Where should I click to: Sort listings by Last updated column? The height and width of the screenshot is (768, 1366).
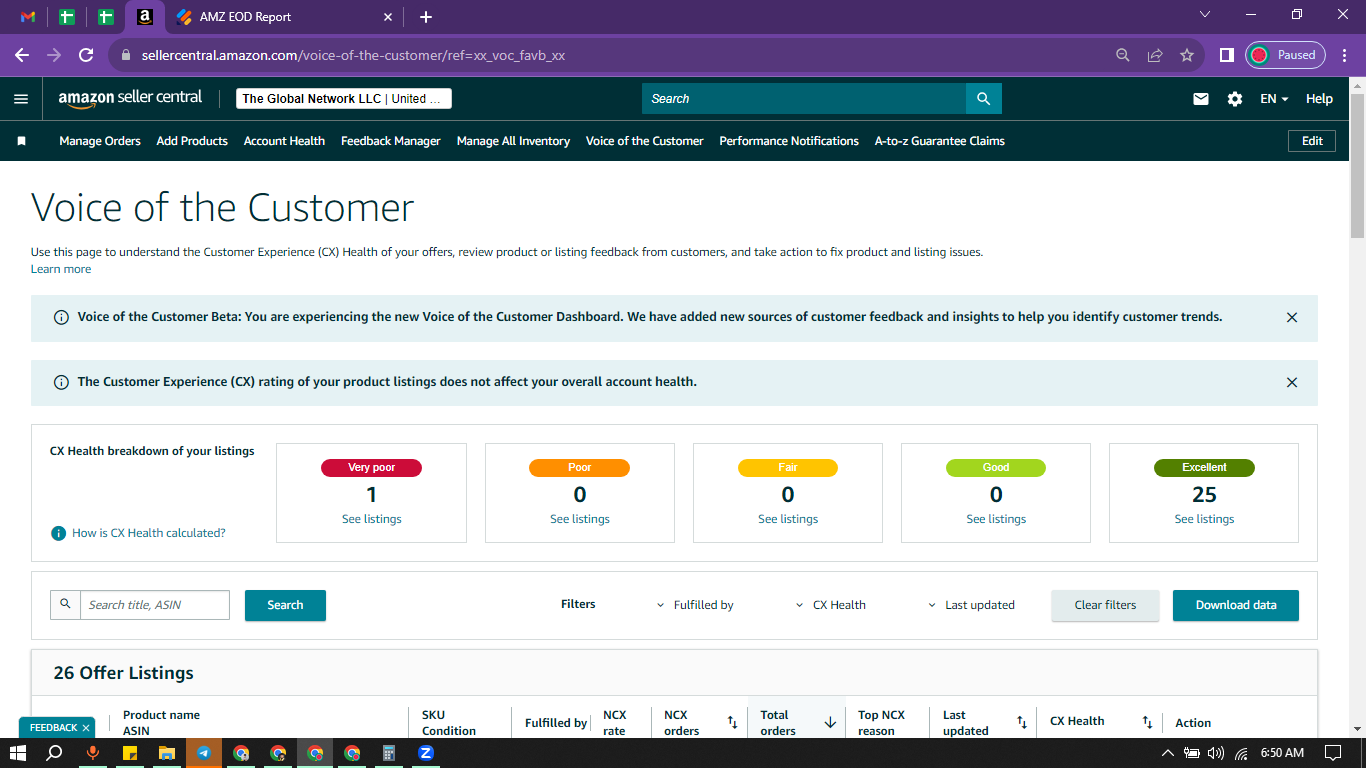pyautogui.click(x=1022, y=722)
